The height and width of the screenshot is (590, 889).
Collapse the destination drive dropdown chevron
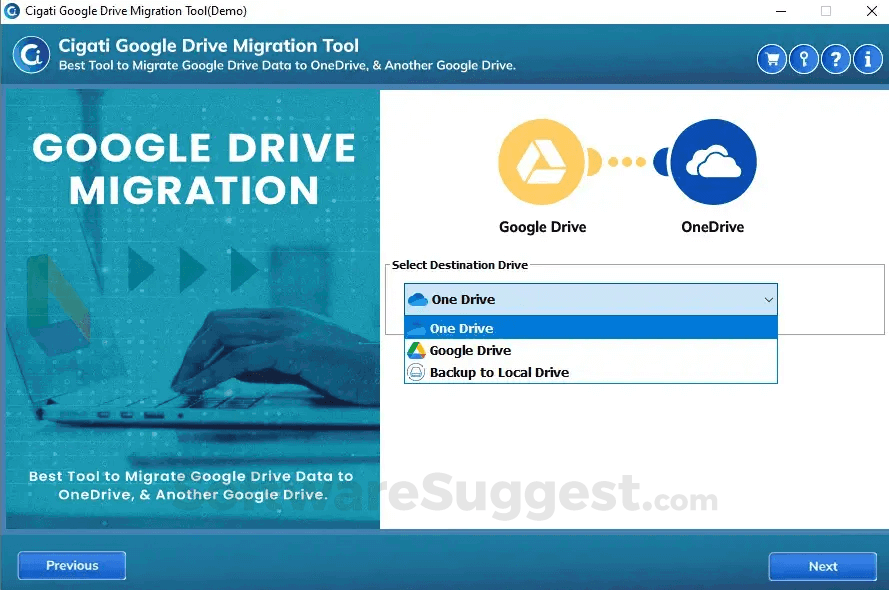(769, 299)
